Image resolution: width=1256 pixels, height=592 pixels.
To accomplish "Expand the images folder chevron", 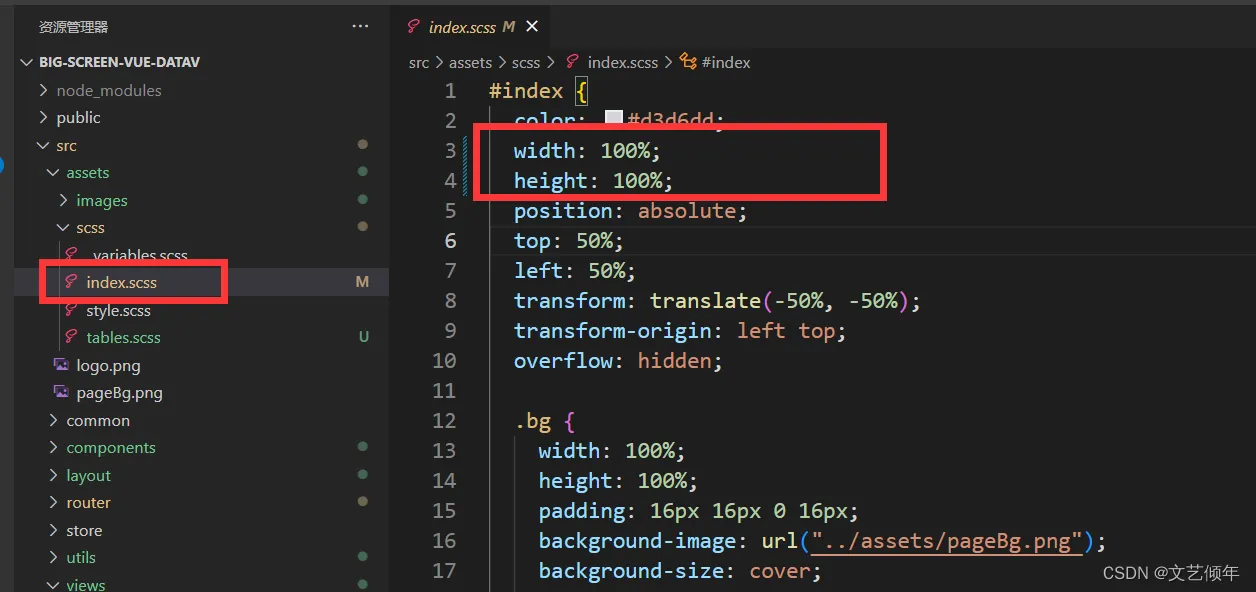I will point(64,200).
